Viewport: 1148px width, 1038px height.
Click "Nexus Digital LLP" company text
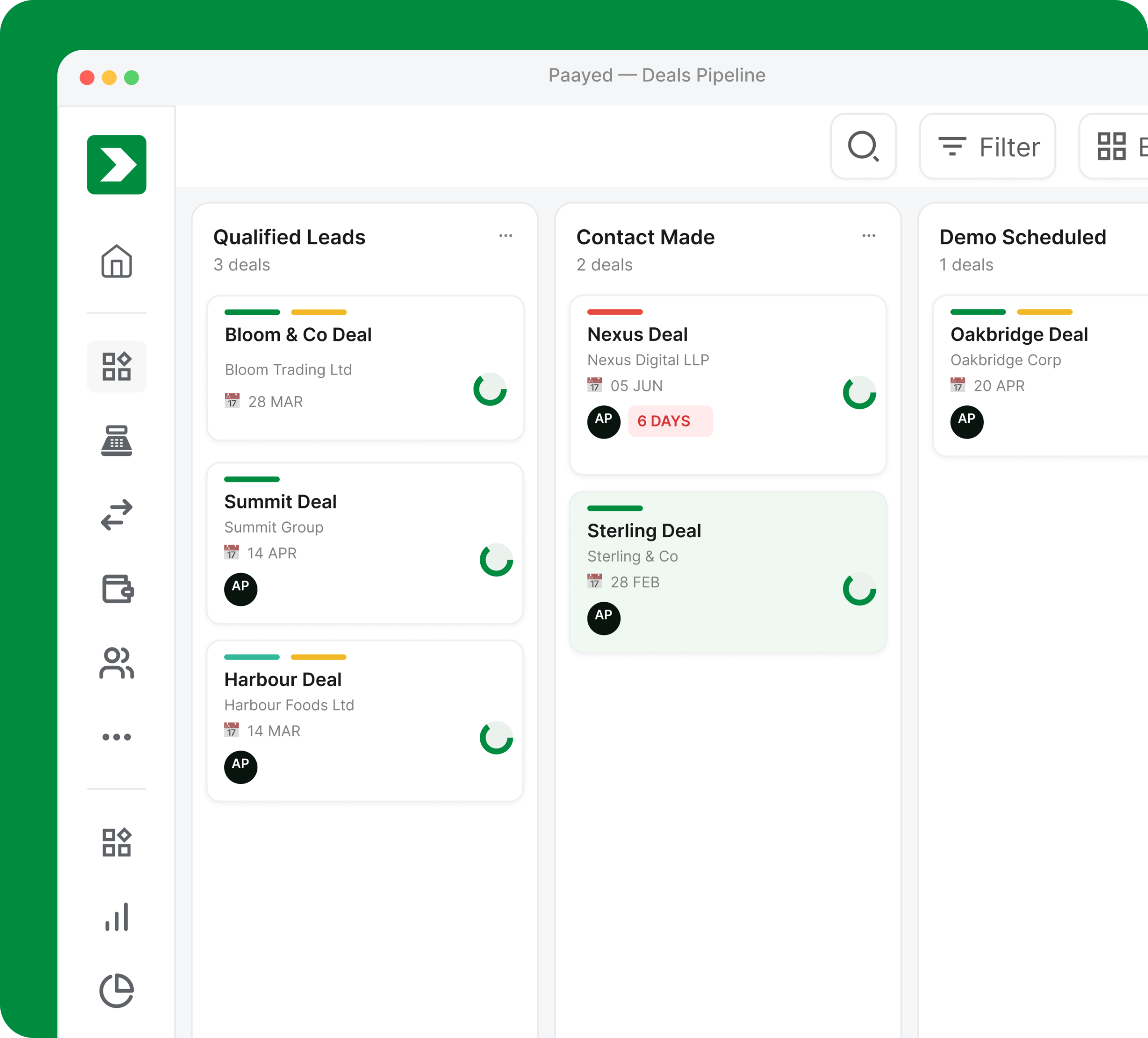click(x=648, y=360)
